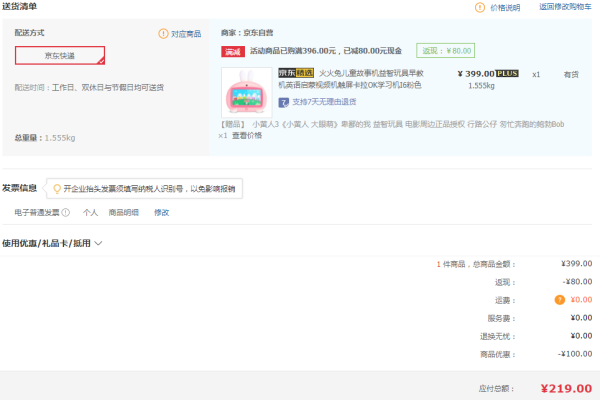Click the 运费 ¥0.00 value
Viewport: 600px width, 400px height.
(581, 300)
